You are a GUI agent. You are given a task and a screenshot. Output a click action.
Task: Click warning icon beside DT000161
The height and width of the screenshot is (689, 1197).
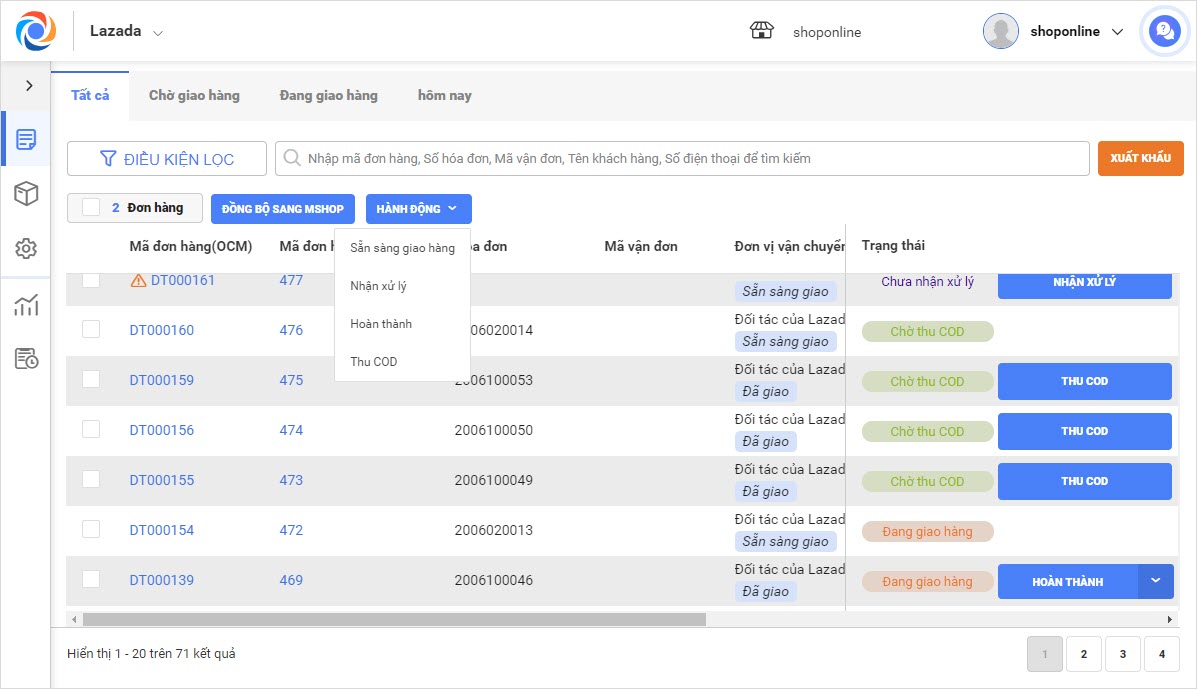click(139, 281)
